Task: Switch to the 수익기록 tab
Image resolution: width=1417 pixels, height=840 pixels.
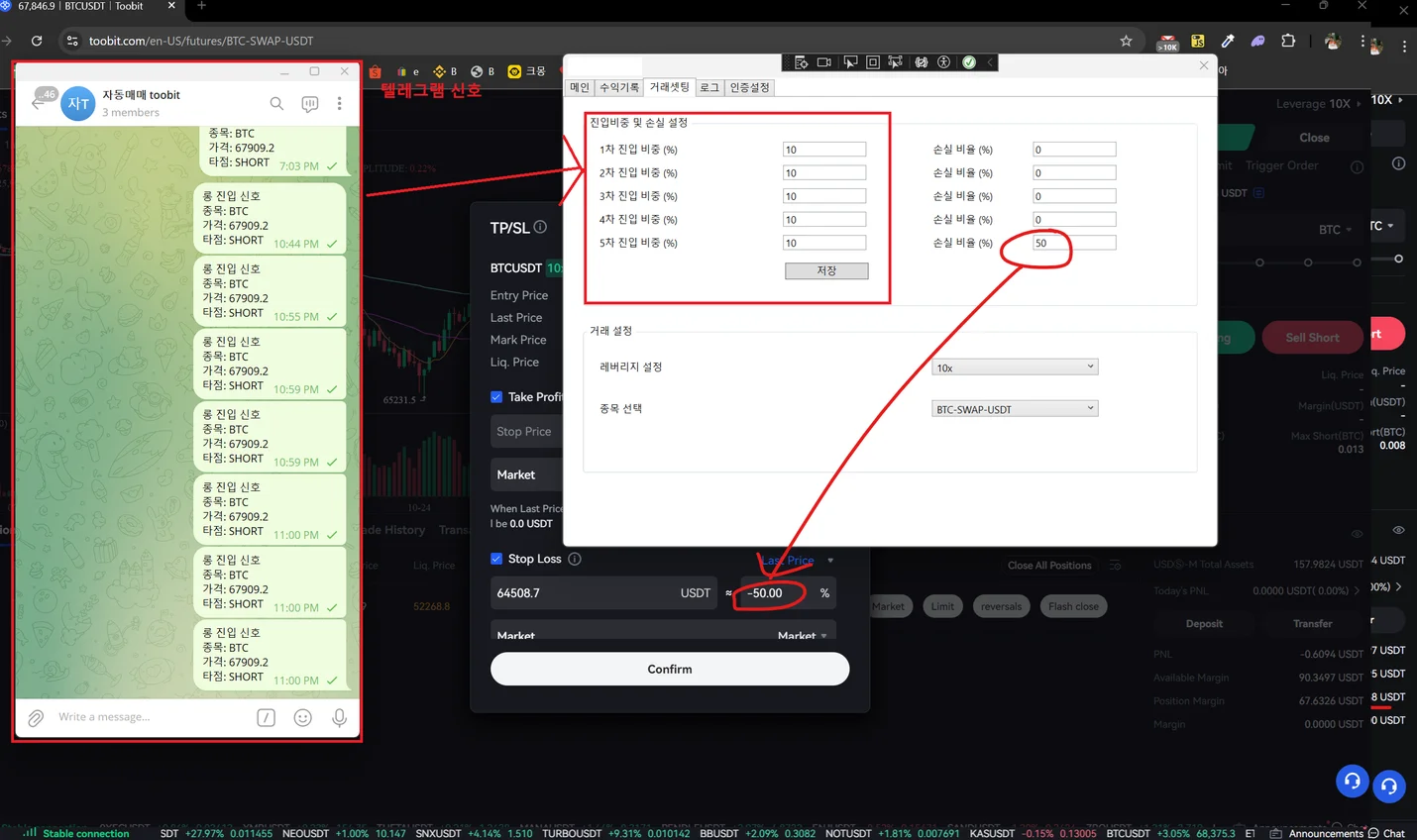Action: [x=618, y=87]
